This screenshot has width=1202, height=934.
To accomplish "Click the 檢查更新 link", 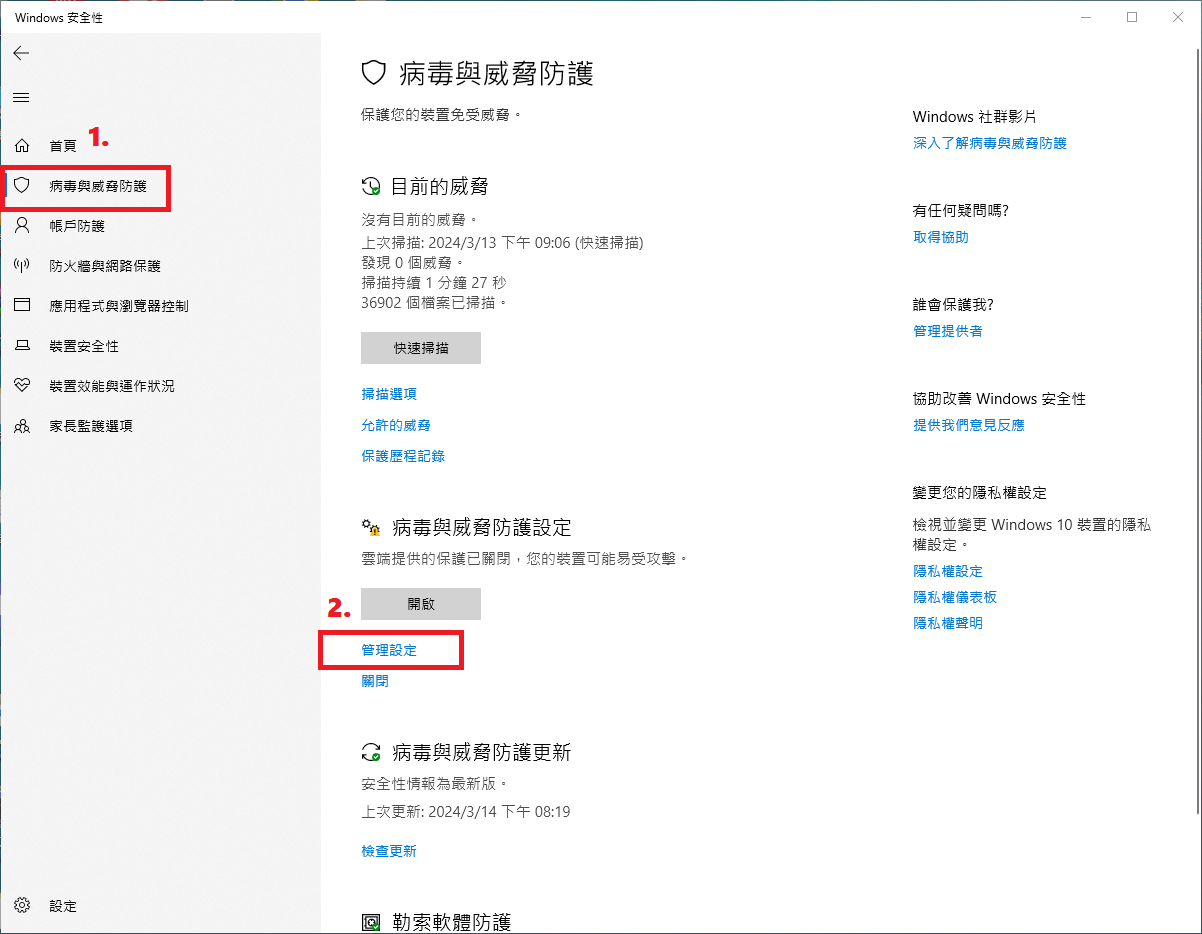I will [389, 851].
